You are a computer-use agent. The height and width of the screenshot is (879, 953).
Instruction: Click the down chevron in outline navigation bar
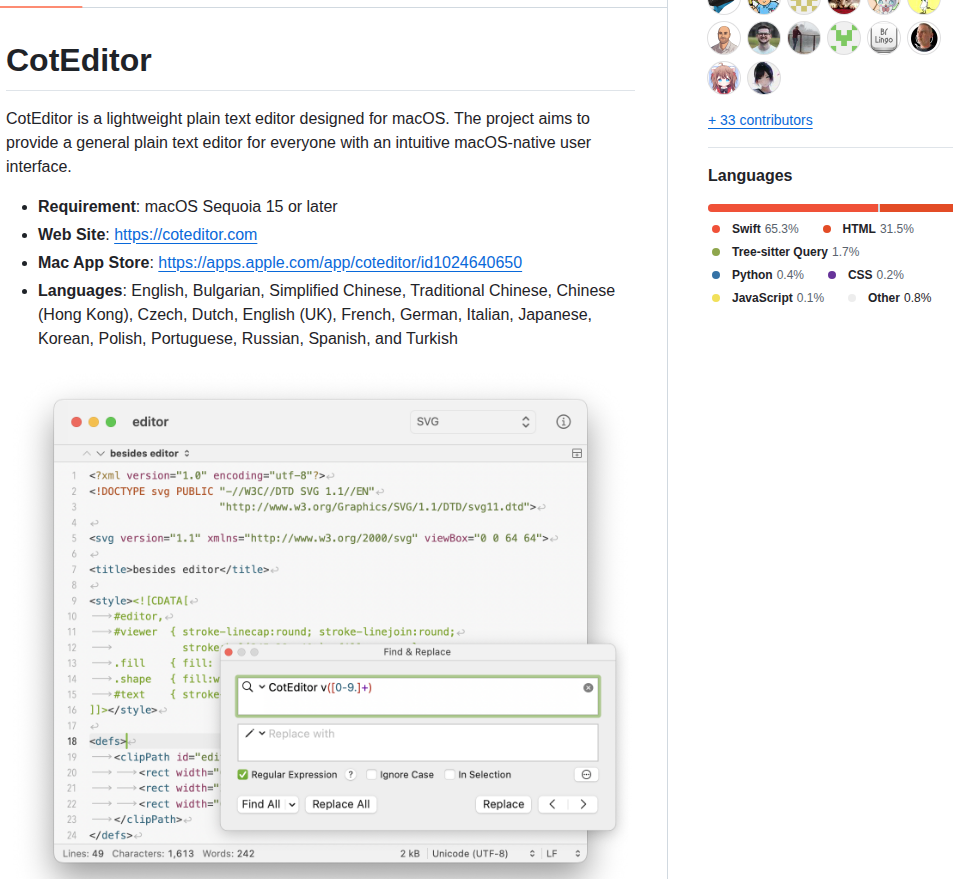tap(101, 453)
